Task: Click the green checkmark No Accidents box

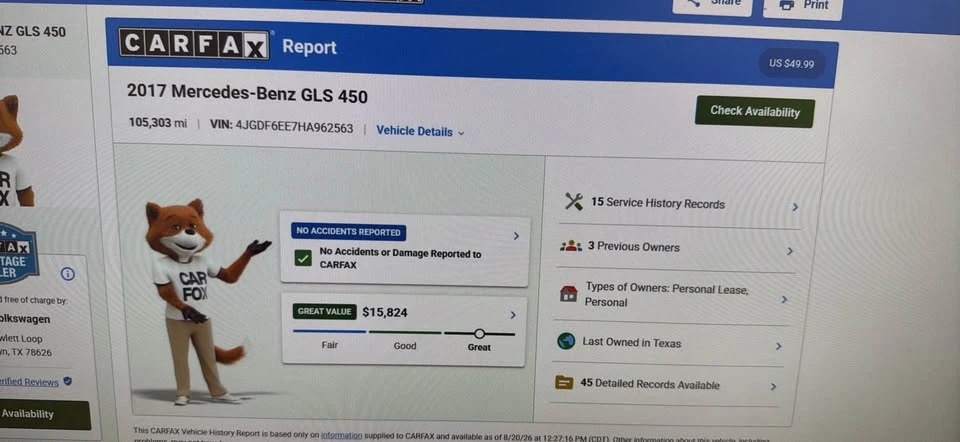Action: click(x=302, y=258)
